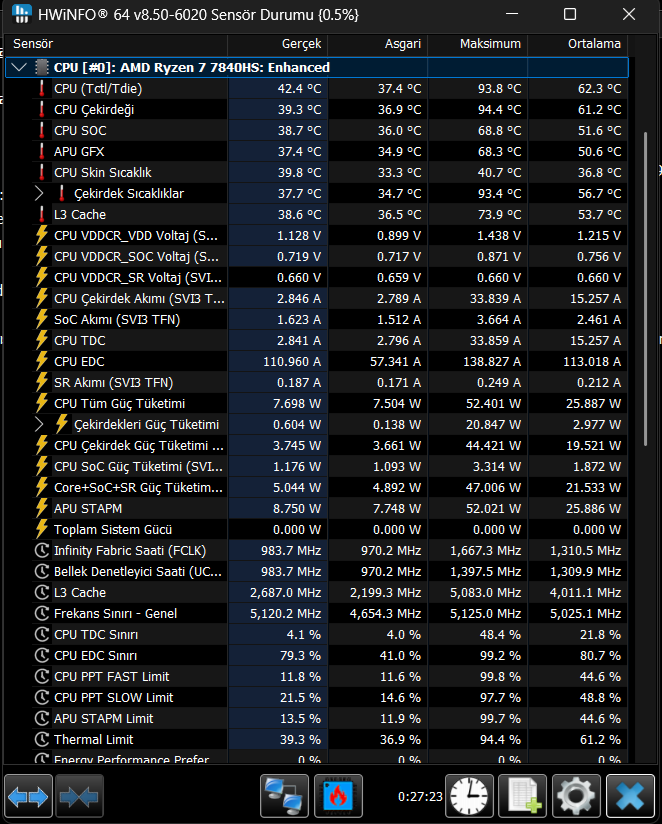Click the 1,310.5 MHz average FCLK value
The height and width of the screenshot is (824, 662).
[x=585, y=551]
